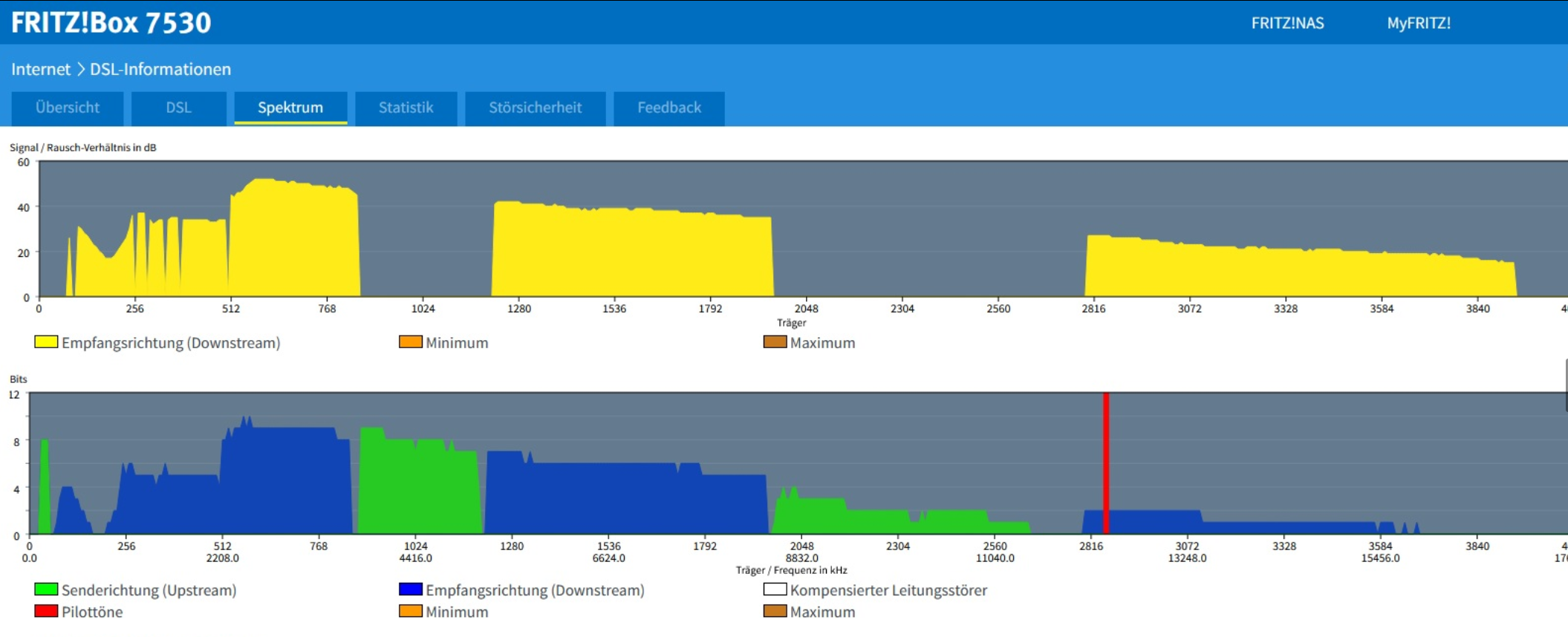Click 'Kompensierter Leitungsstörer' legend text
This screenshot has height=637, width=1568.
pyautogui.click(x=889, y=590)
